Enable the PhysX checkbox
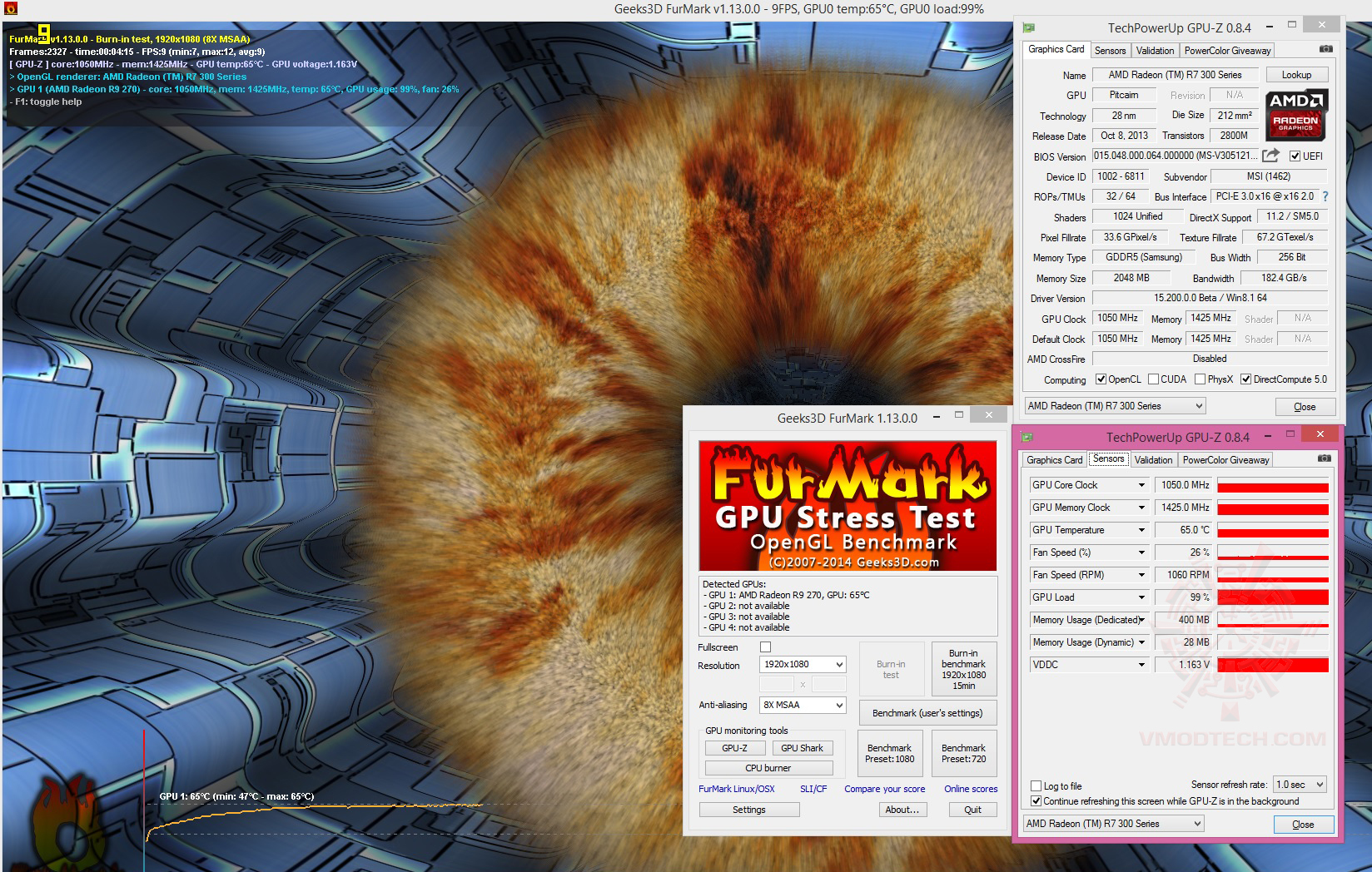 point(1200,379)
